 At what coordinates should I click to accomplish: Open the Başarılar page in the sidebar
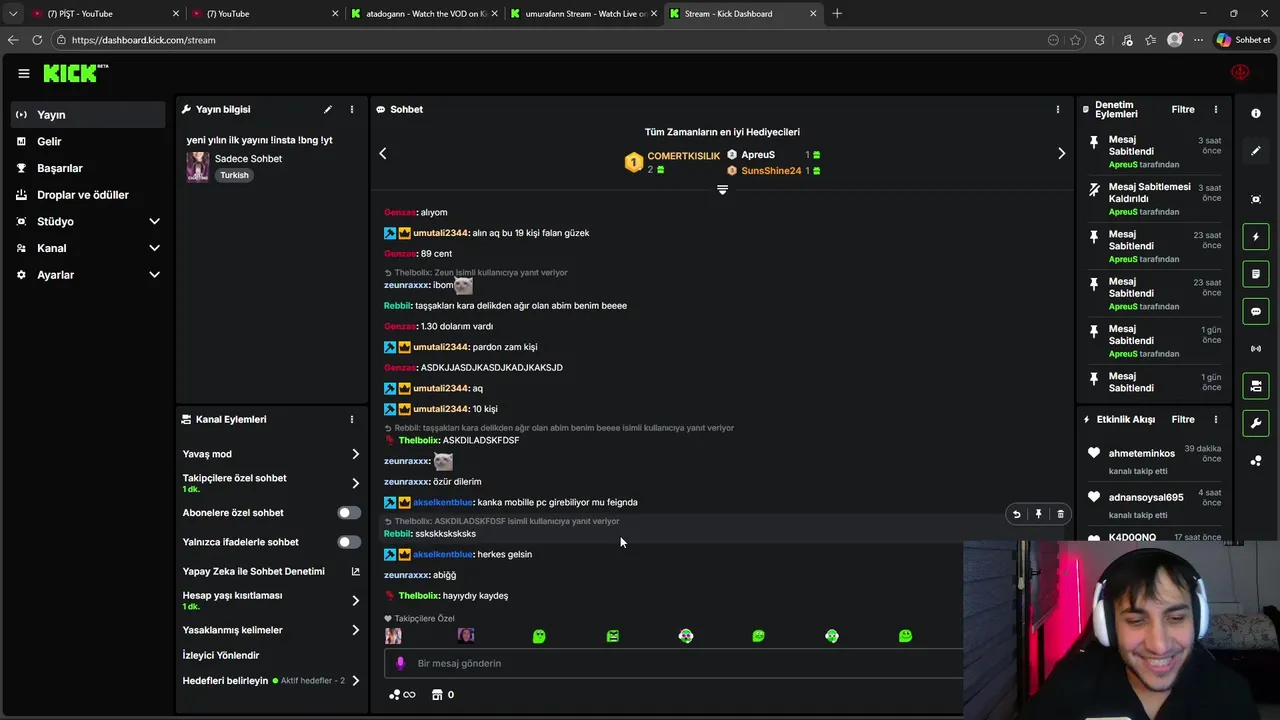point(88,168)
